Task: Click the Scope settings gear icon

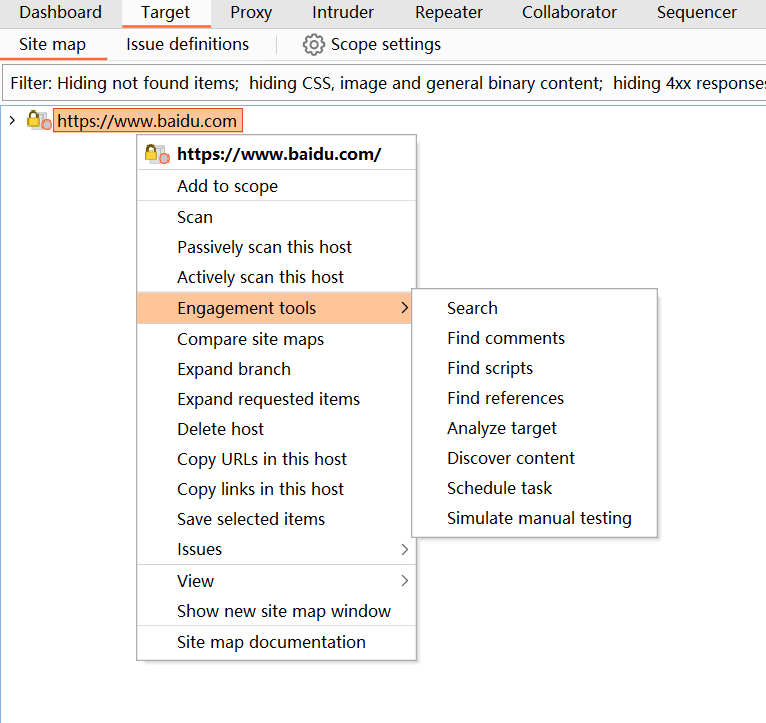Action: pos(313,45)
